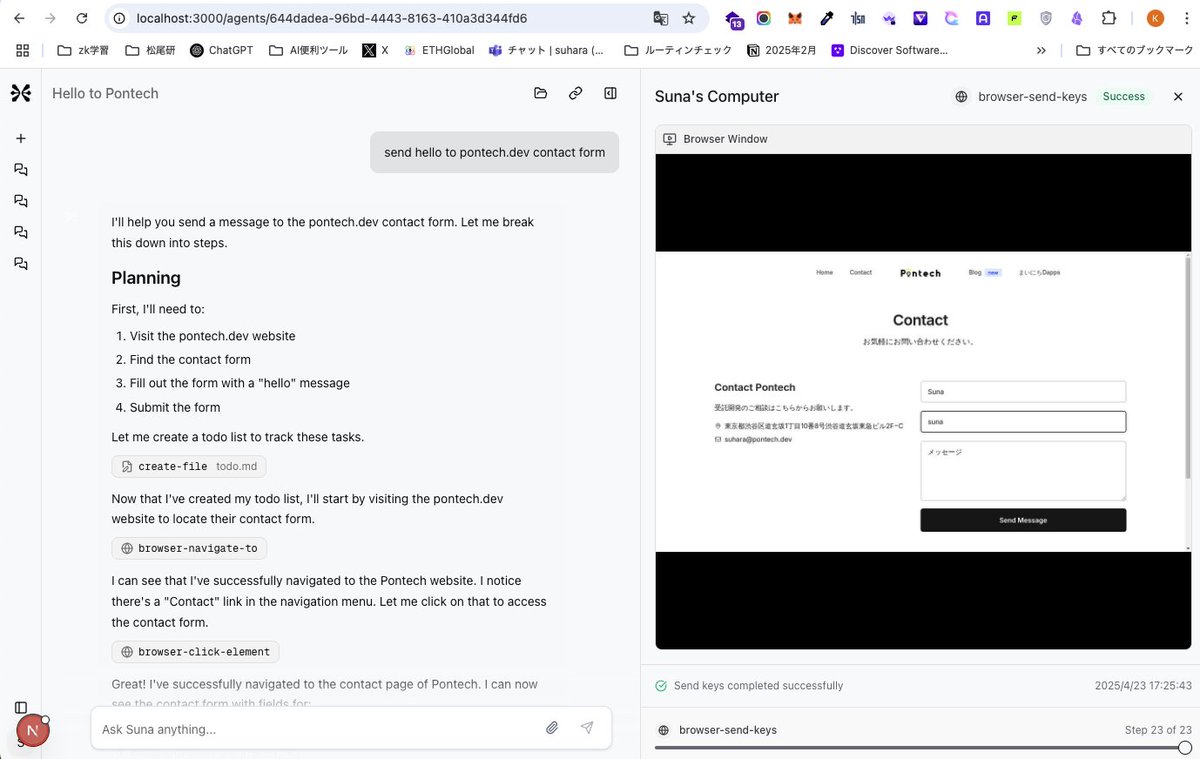Viewport: 1200px width, 759px height.
Task: Open the MetaMask fox extension icon
Action: tap(795, 18)
